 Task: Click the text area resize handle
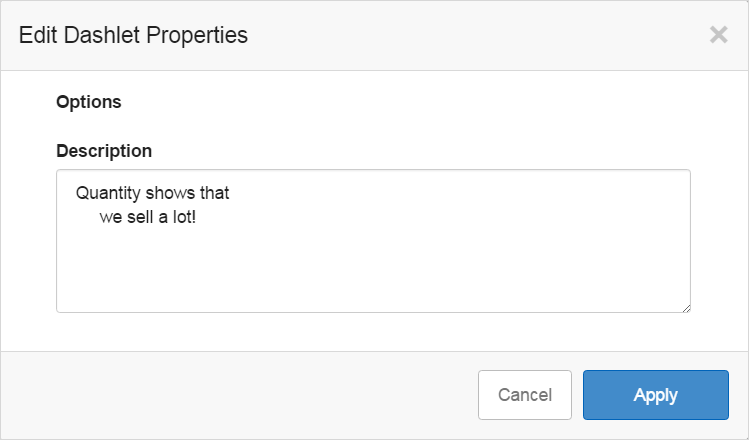tap(686, 308)
